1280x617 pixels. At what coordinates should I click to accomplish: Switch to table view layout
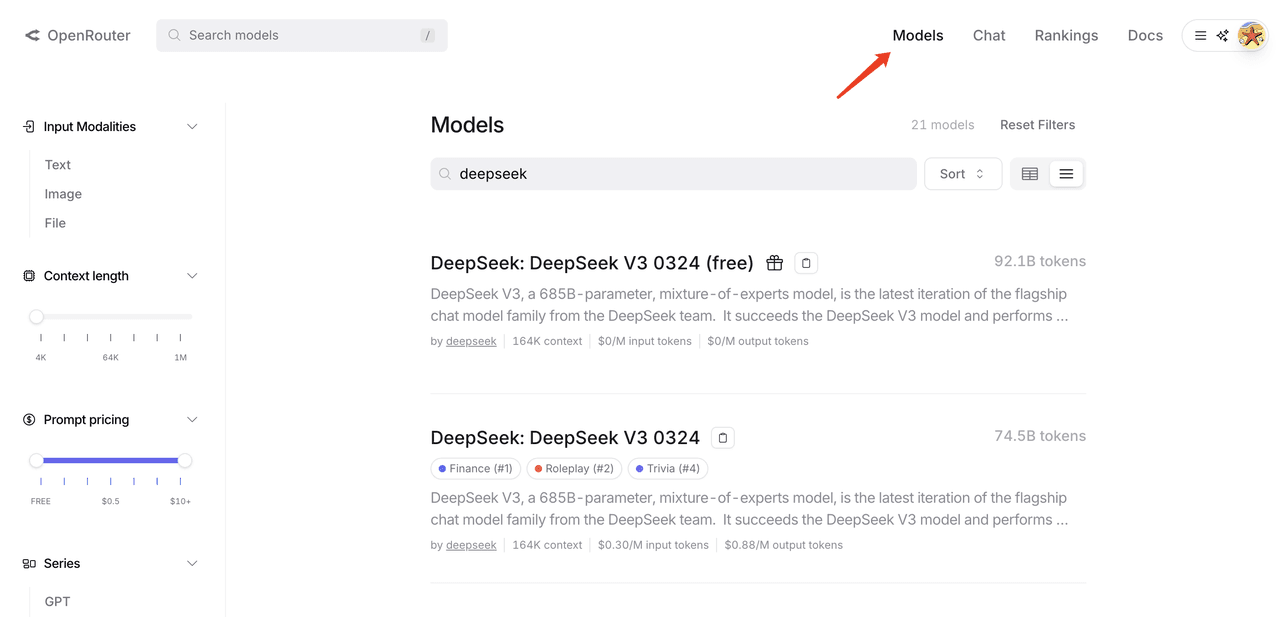(x=1030, y=174)
